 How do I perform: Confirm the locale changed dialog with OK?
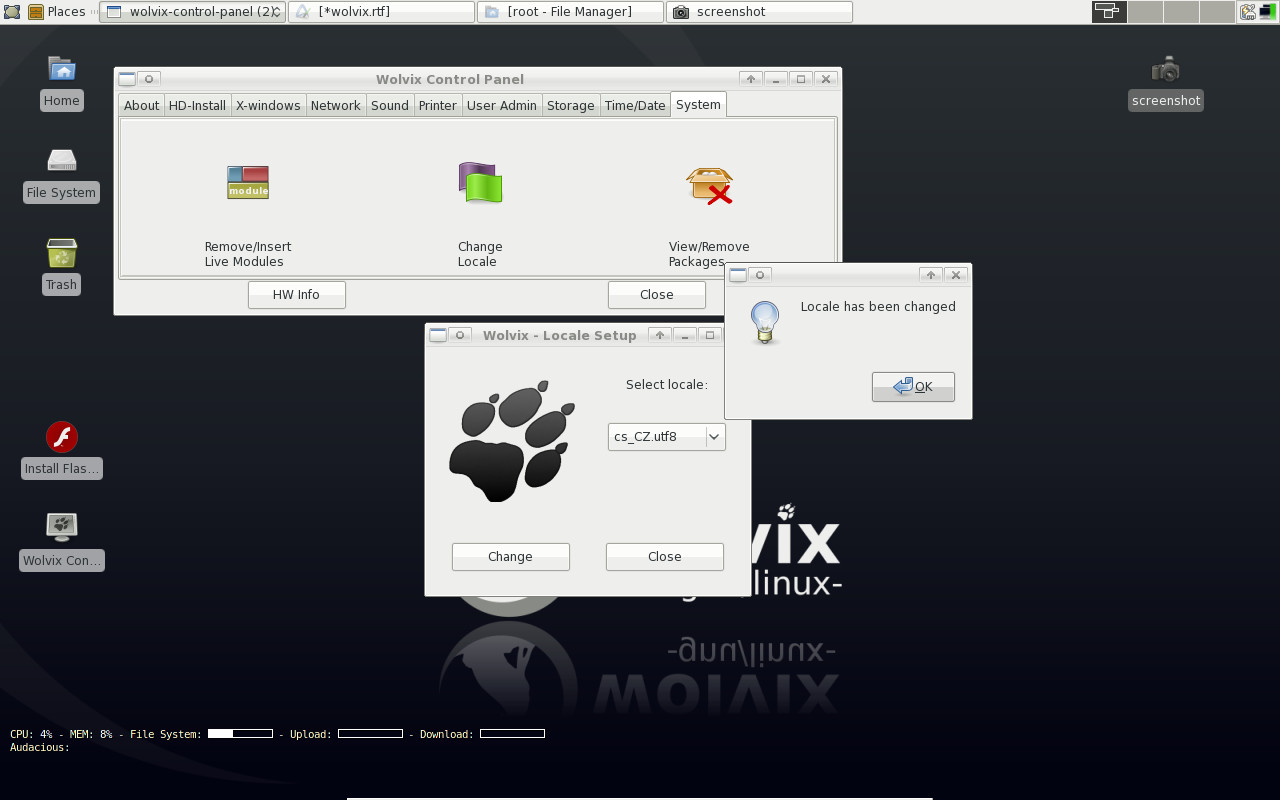point(913,387)
